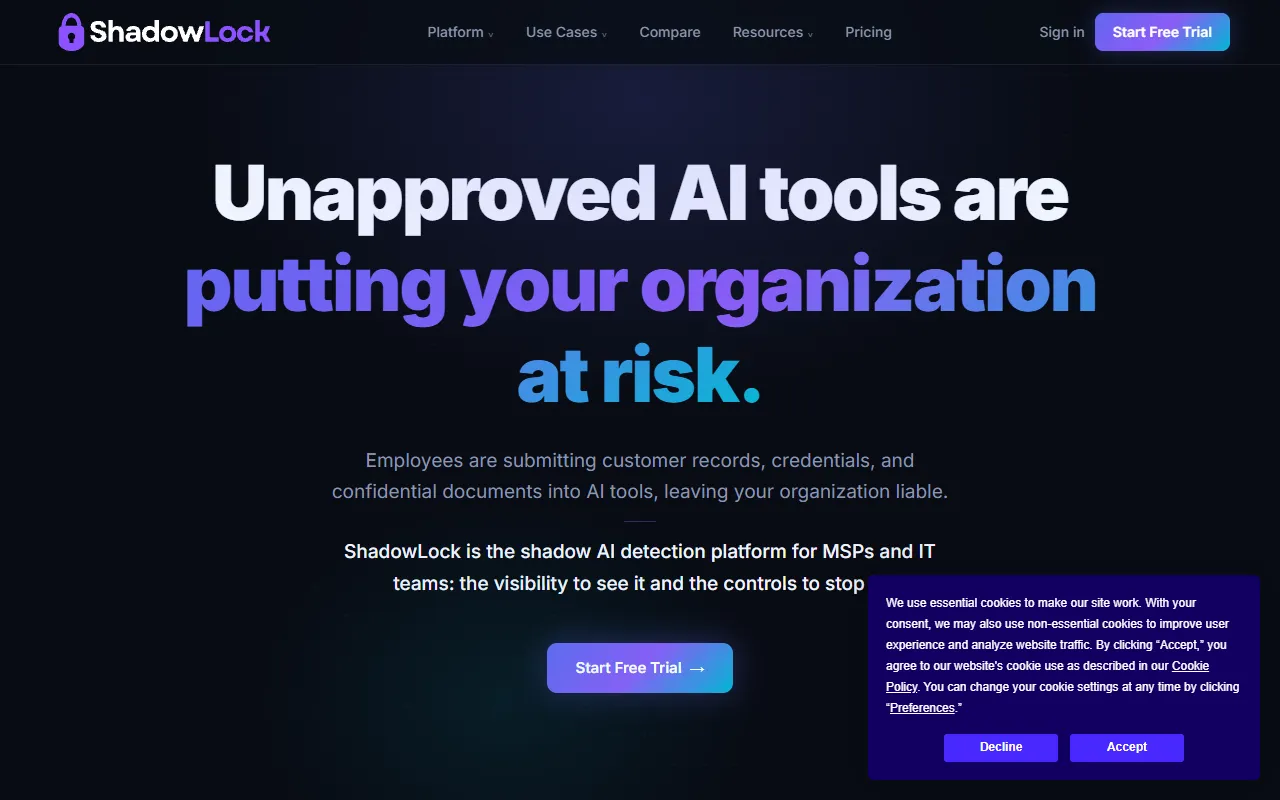
Task: Open the Platform navigation menu
Action: point(460,32)
